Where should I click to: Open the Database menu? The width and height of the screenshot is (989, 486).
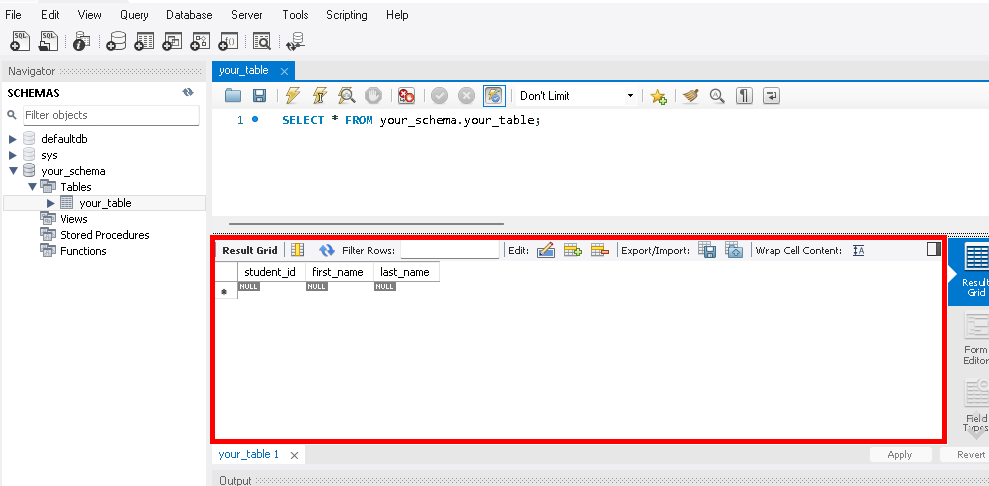(189, 14)
